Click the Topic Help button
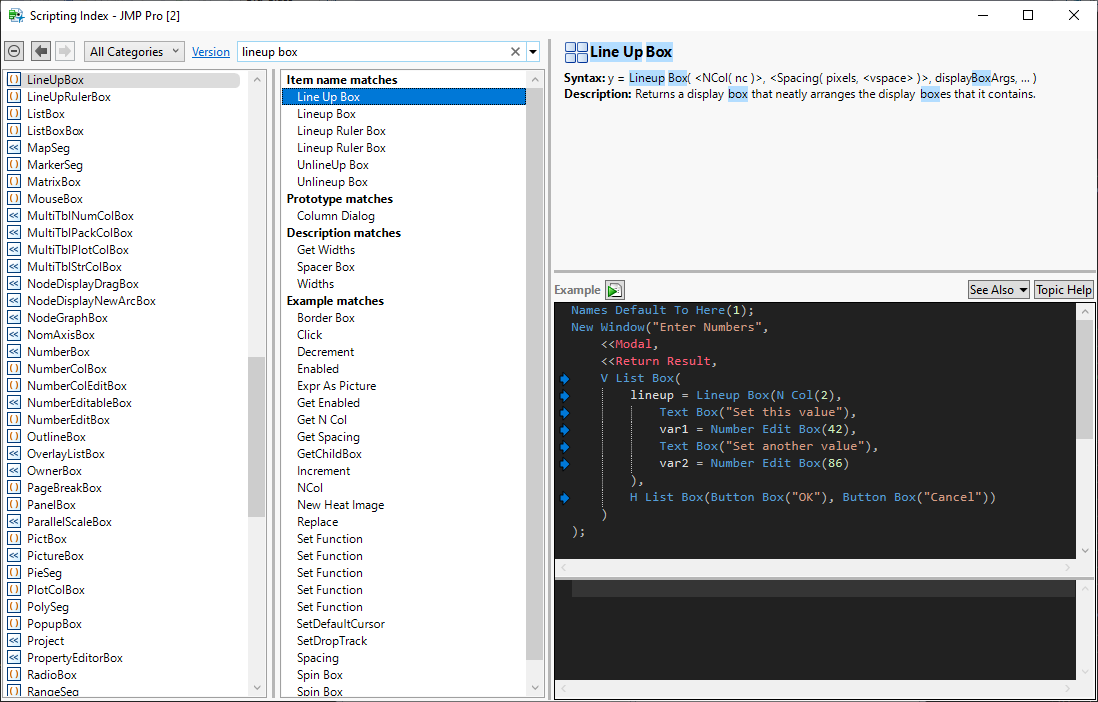Viewport: 1098px width, 702px height. click(1063, 290)
